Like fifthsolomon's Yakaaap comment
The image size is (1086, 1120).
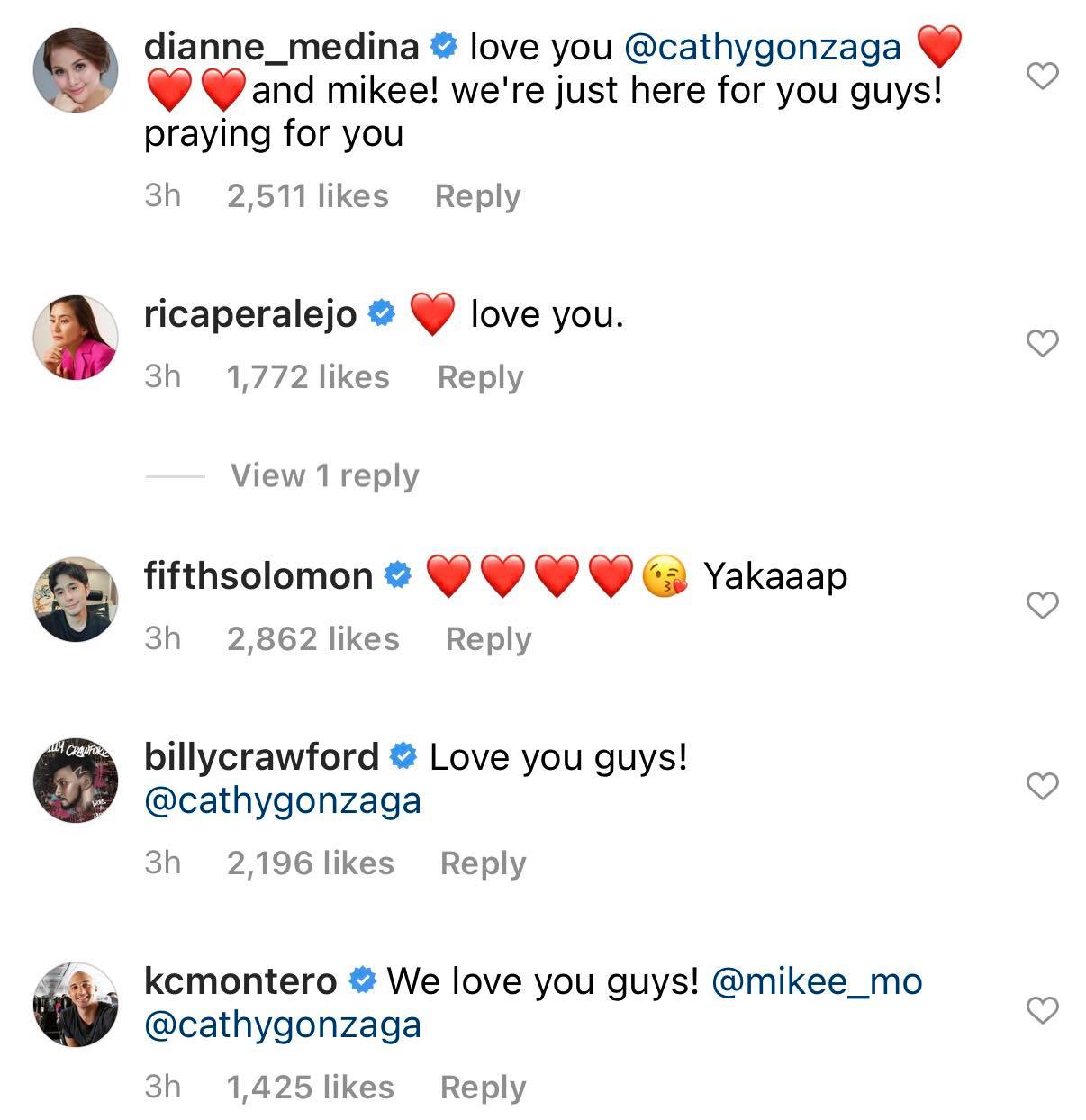coord(1042,606)
